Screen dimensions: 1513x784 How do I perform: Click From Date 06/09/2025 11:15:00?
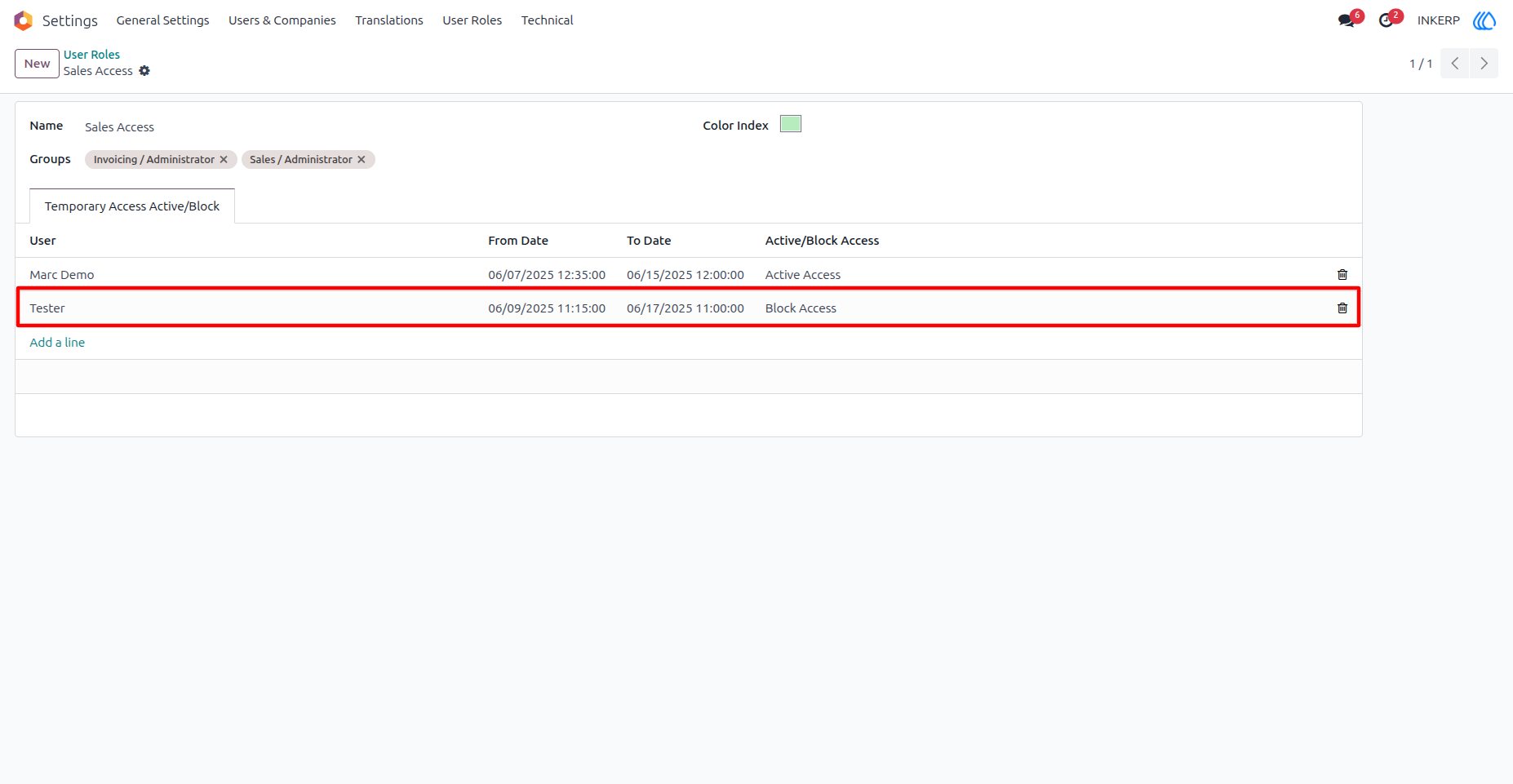(x=547, y=308)
